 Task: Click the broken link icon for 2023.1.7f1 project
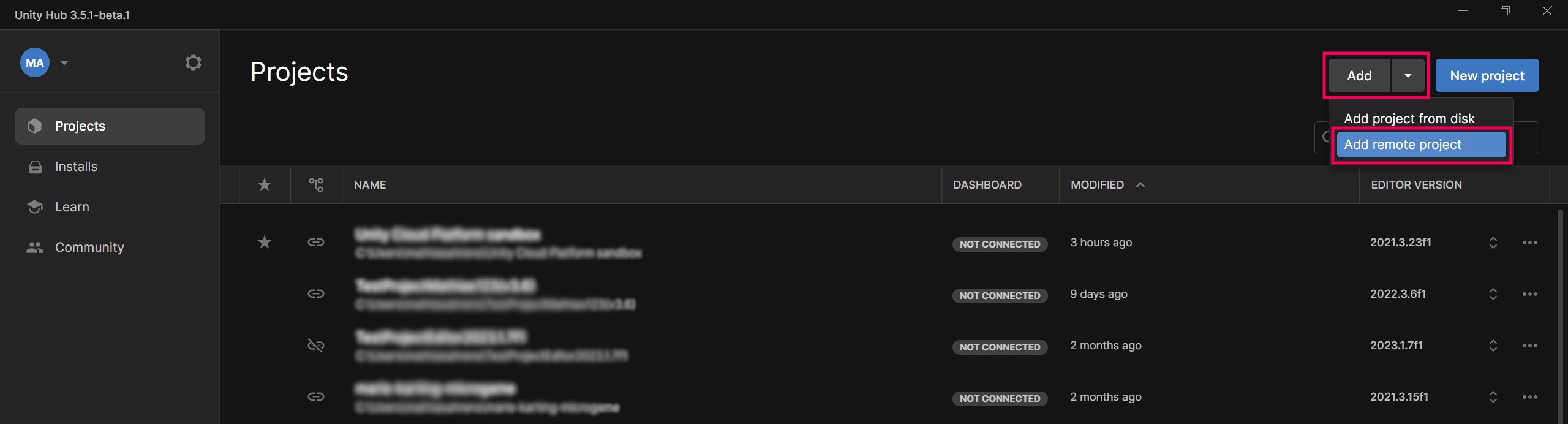point(316,346)
